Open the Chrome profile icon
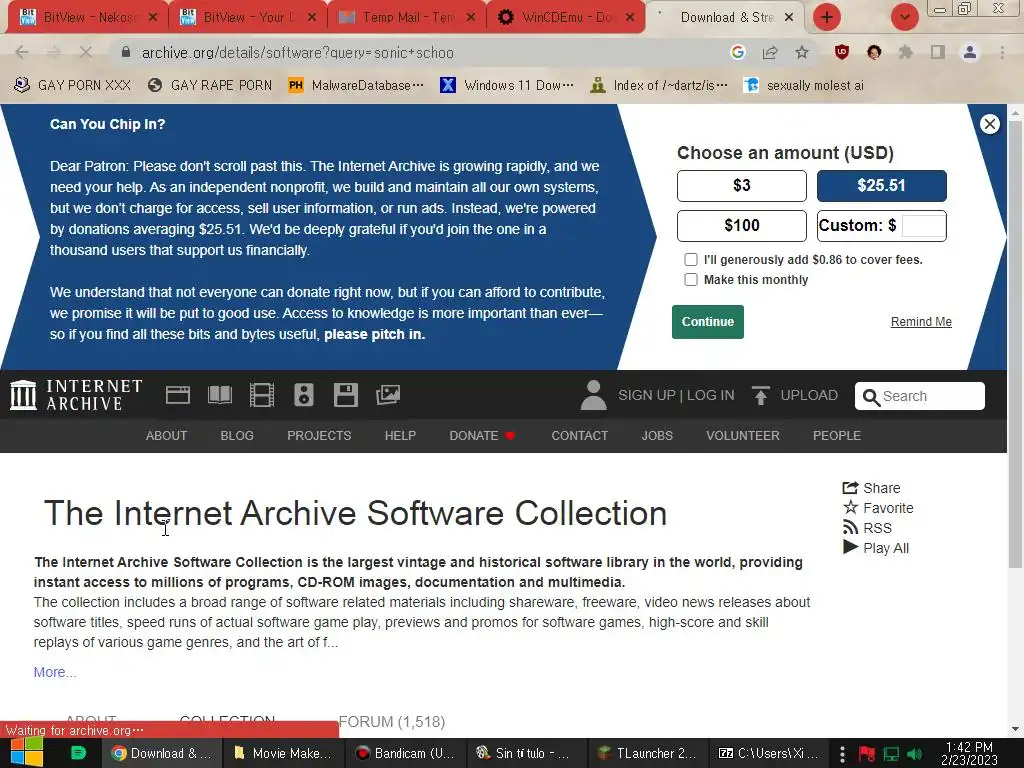Viewport: 1024px width, 768px height. pyautogui.click(x=970, y=52)
